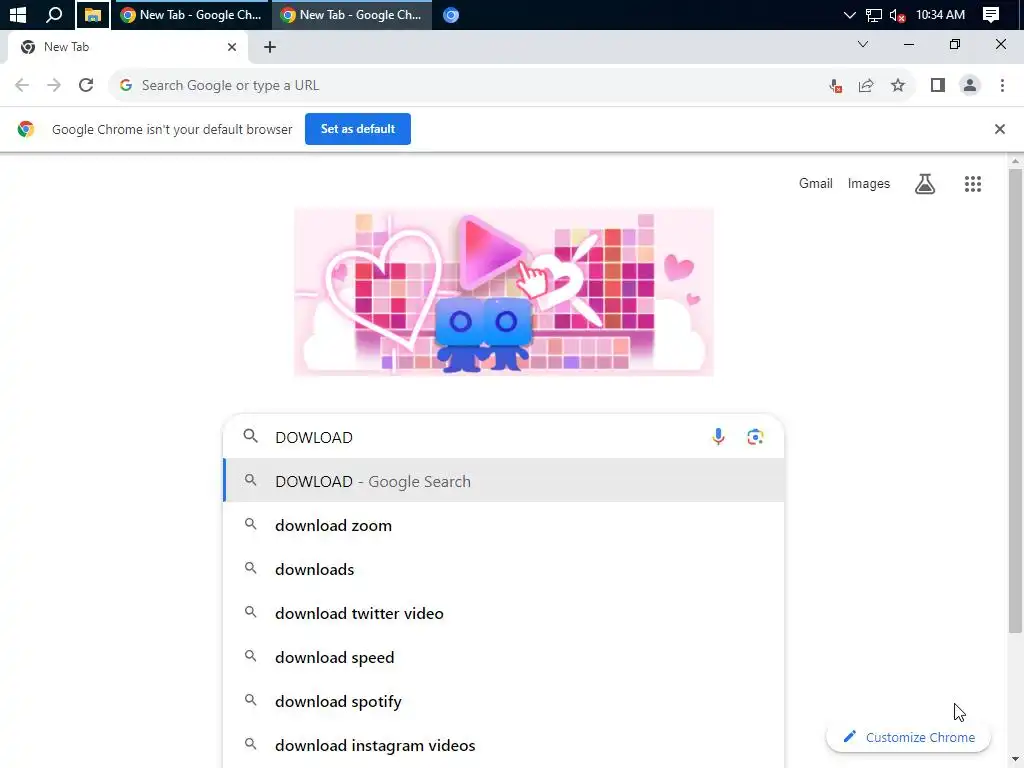Open the Chrome three-dot menu
The width and height of the screenshot is (1024, 768).
pyautogui.click(x=1002, y=86)
